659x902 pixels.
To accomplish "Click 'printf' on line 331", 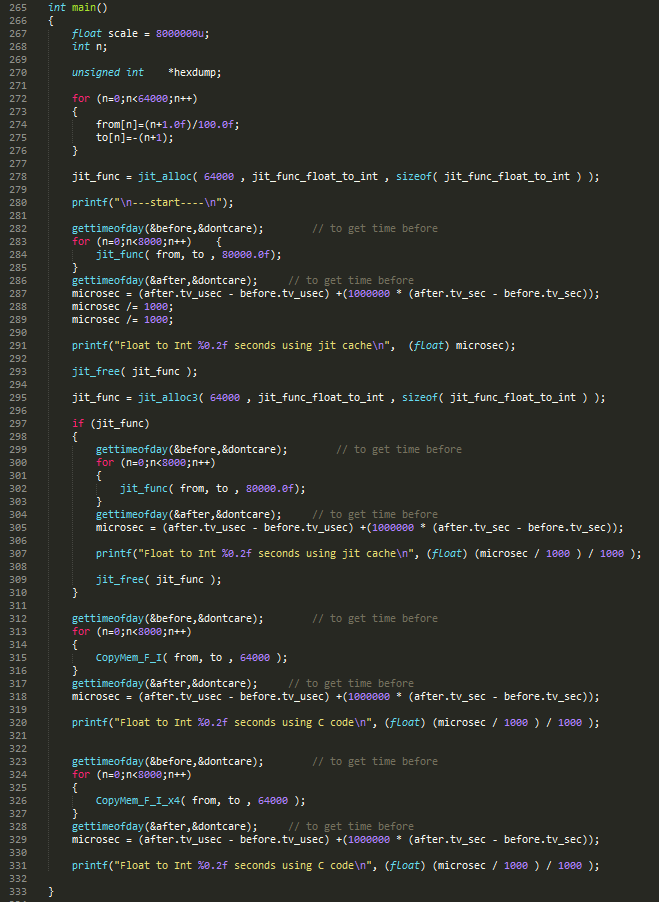I will (x=90, y=866).
